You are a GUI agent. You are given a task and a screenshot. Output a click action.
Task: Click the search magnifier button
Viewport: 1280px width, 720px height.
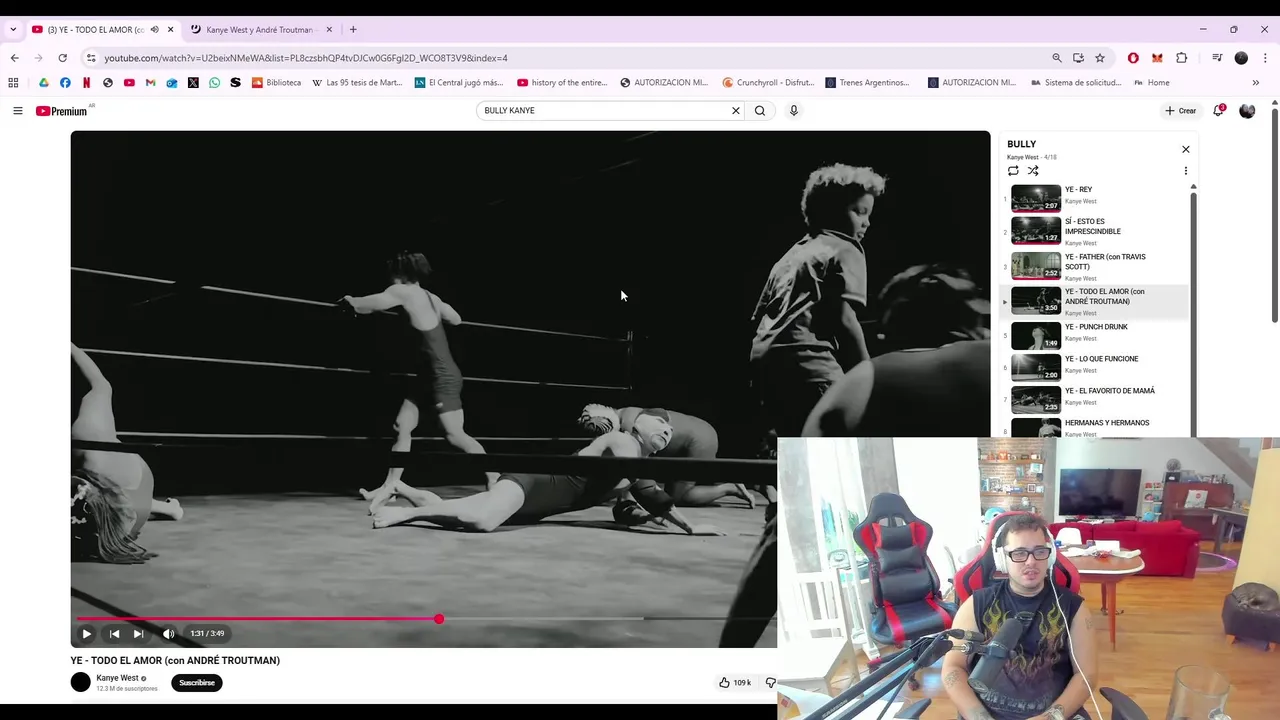click(760, 111)
